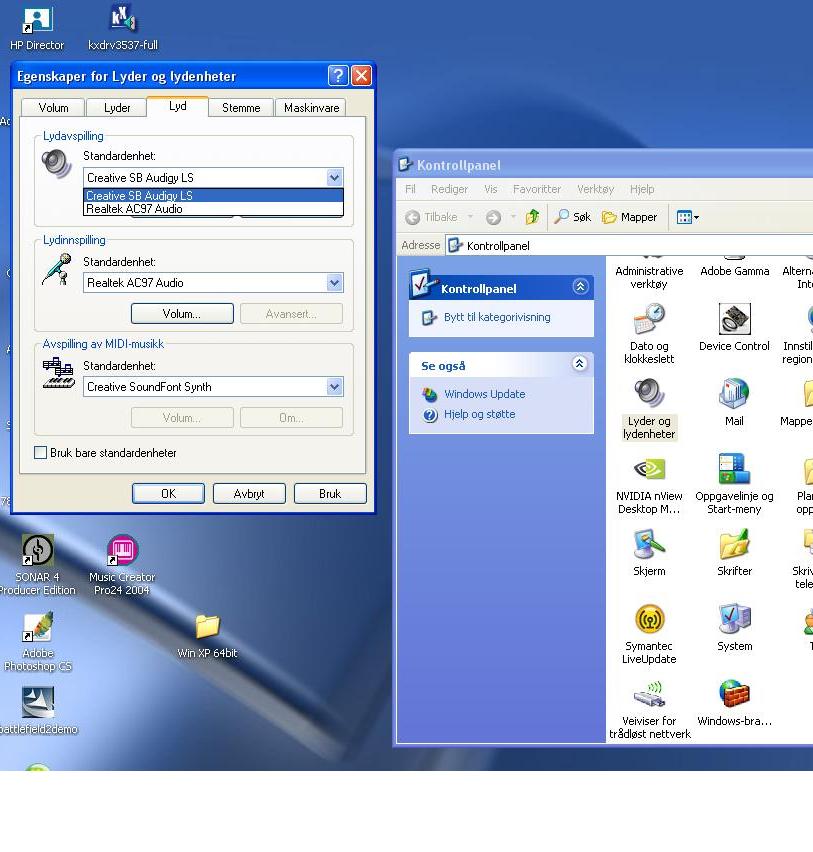Open Lydinnspilling Standardenhet dropdown
This screenshot has width=813, height=852.
click(334, 283)
